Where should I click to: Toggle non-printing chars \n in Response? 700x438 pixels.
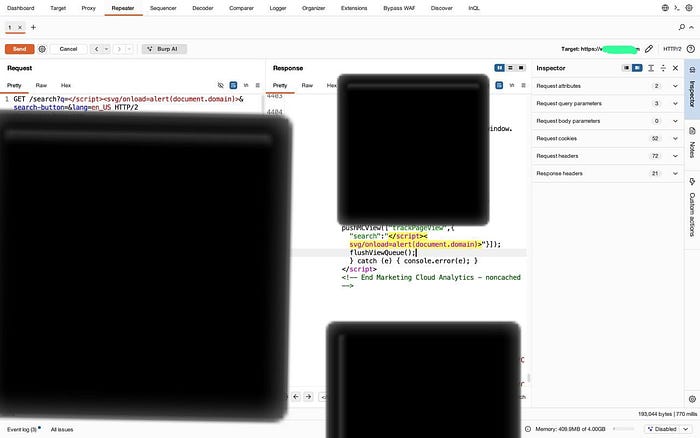pyautogui.click(x=512, y=85)
